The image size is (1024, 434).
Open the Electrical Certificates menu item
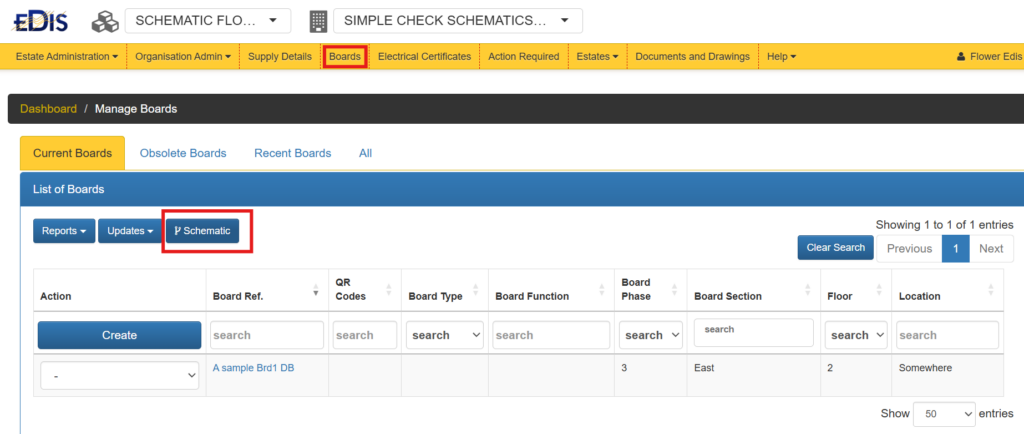(424, 57)
